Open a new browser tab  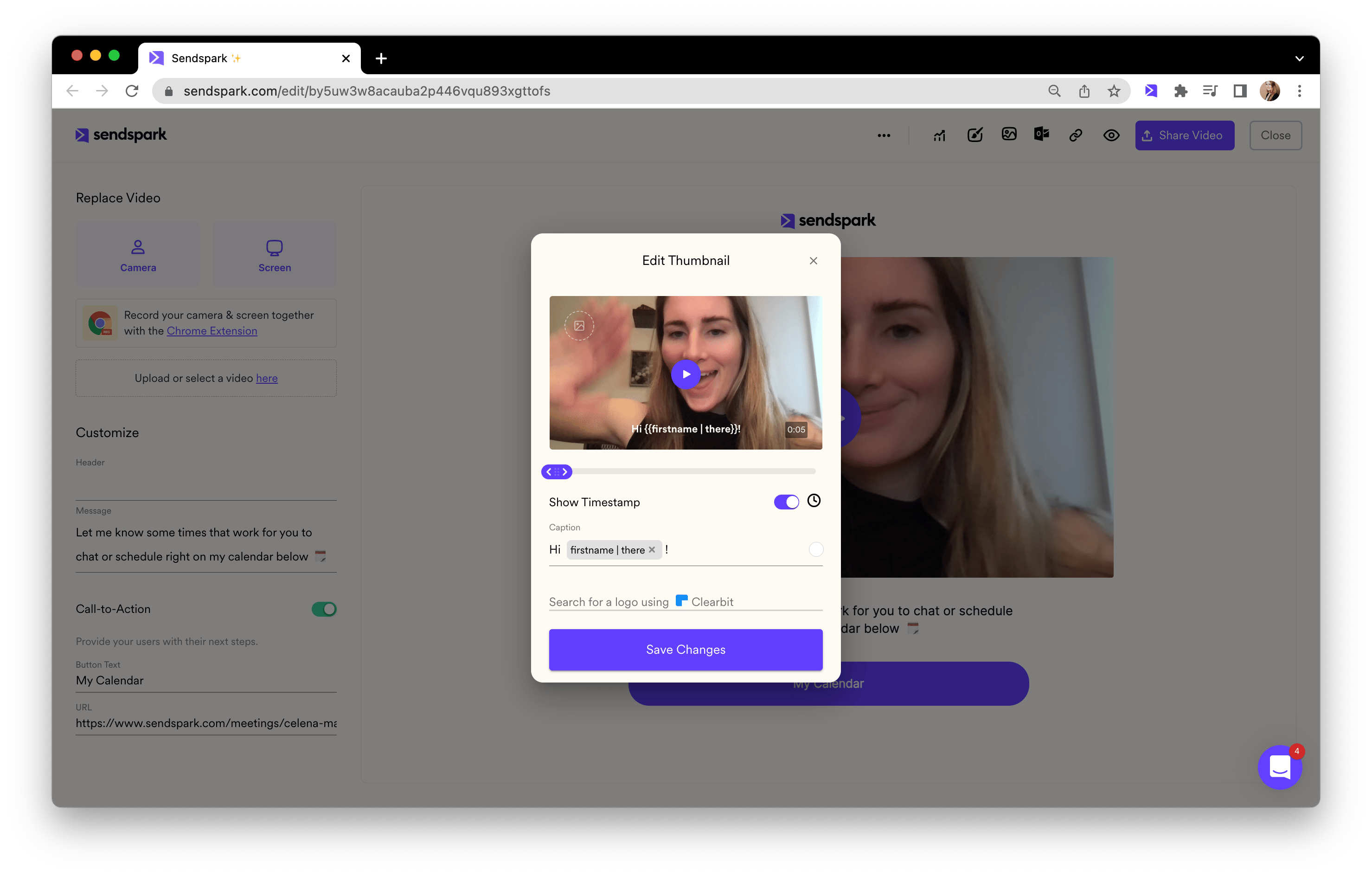click(381, 58)
